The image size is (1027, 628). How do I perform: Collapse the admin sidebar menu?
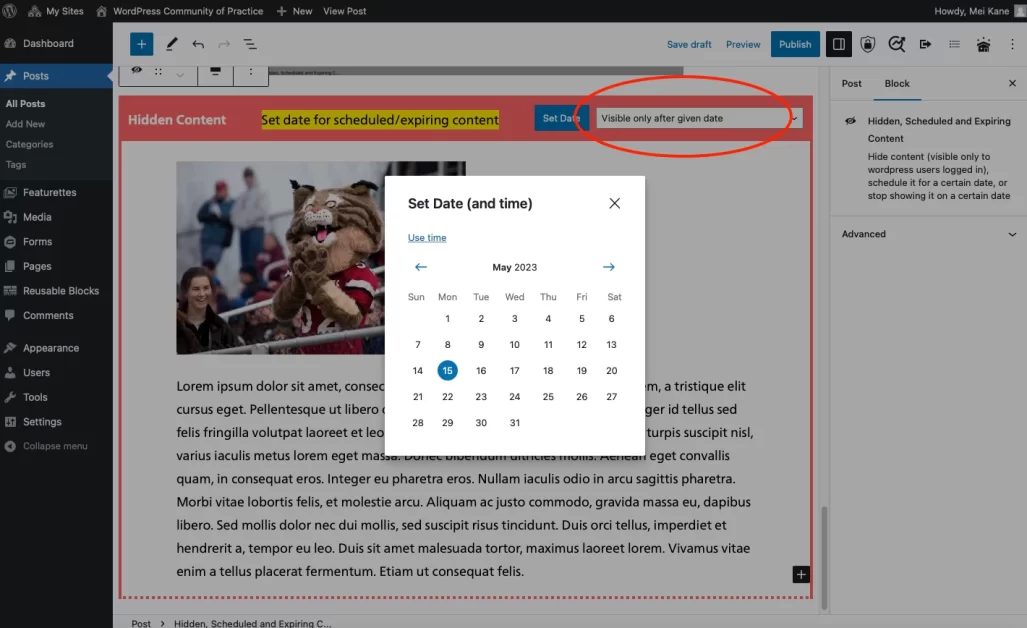point(54,446)
